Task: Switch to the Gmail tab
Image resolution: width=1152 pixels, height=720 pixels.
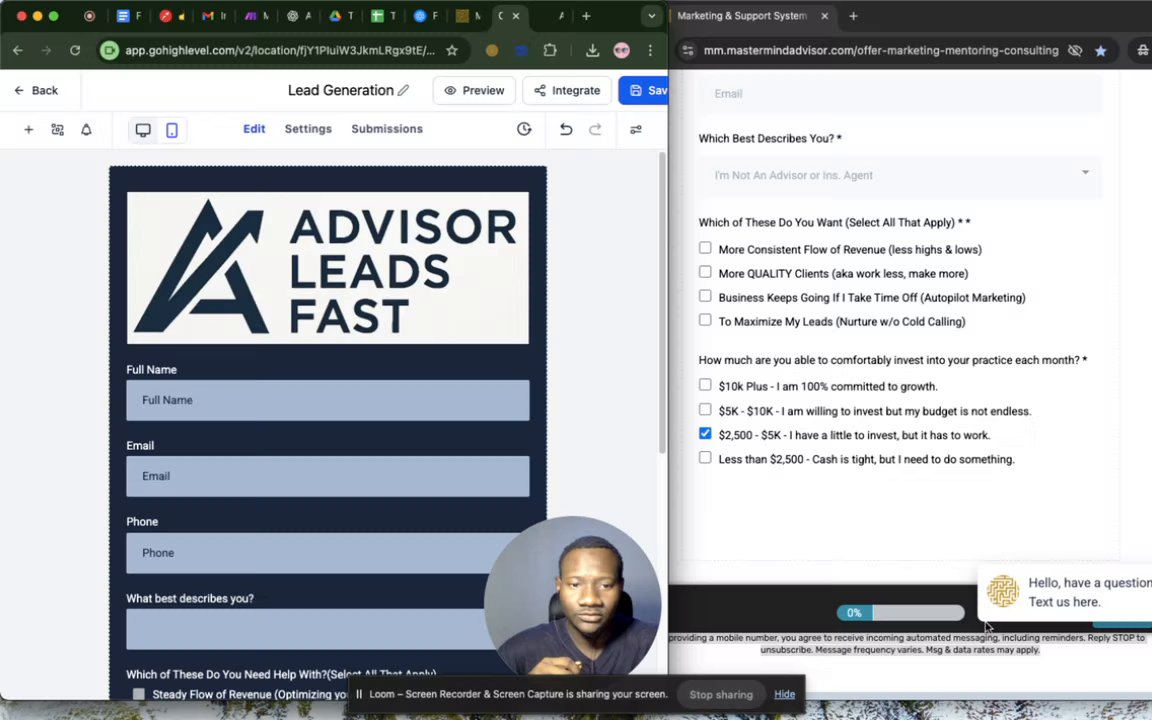Action: tap(213, 15)
